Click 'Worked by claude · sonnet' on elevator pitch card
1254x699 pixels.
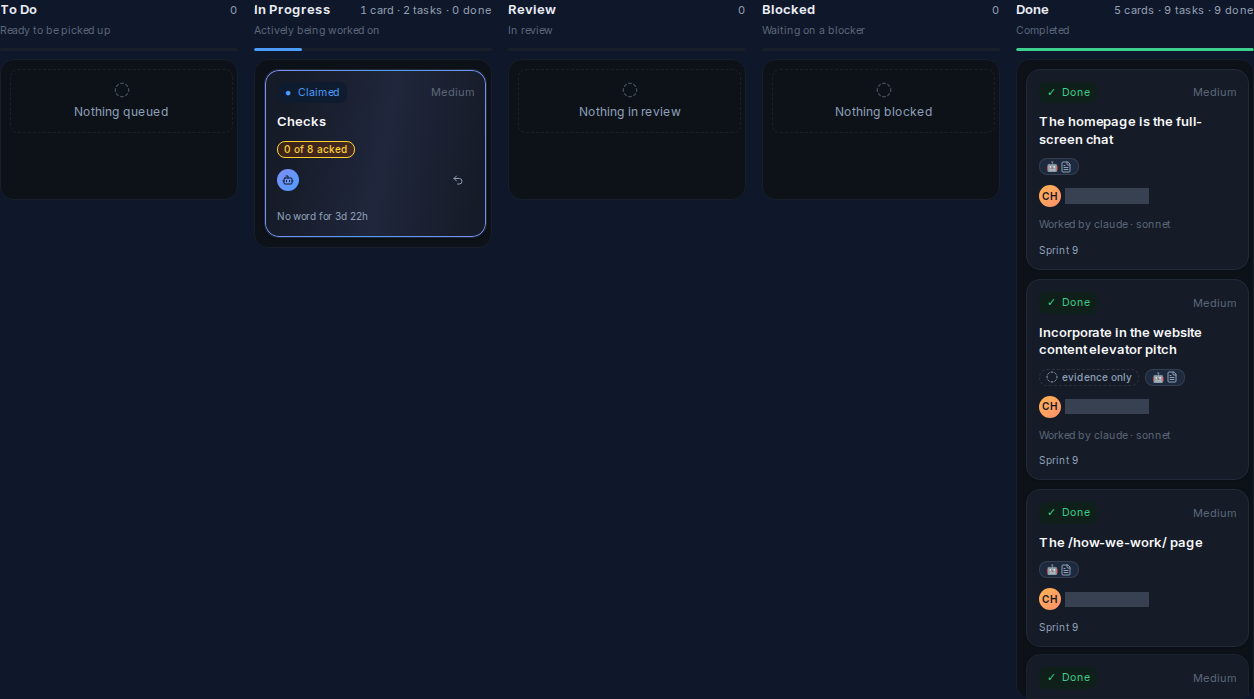coord(1105,435)
